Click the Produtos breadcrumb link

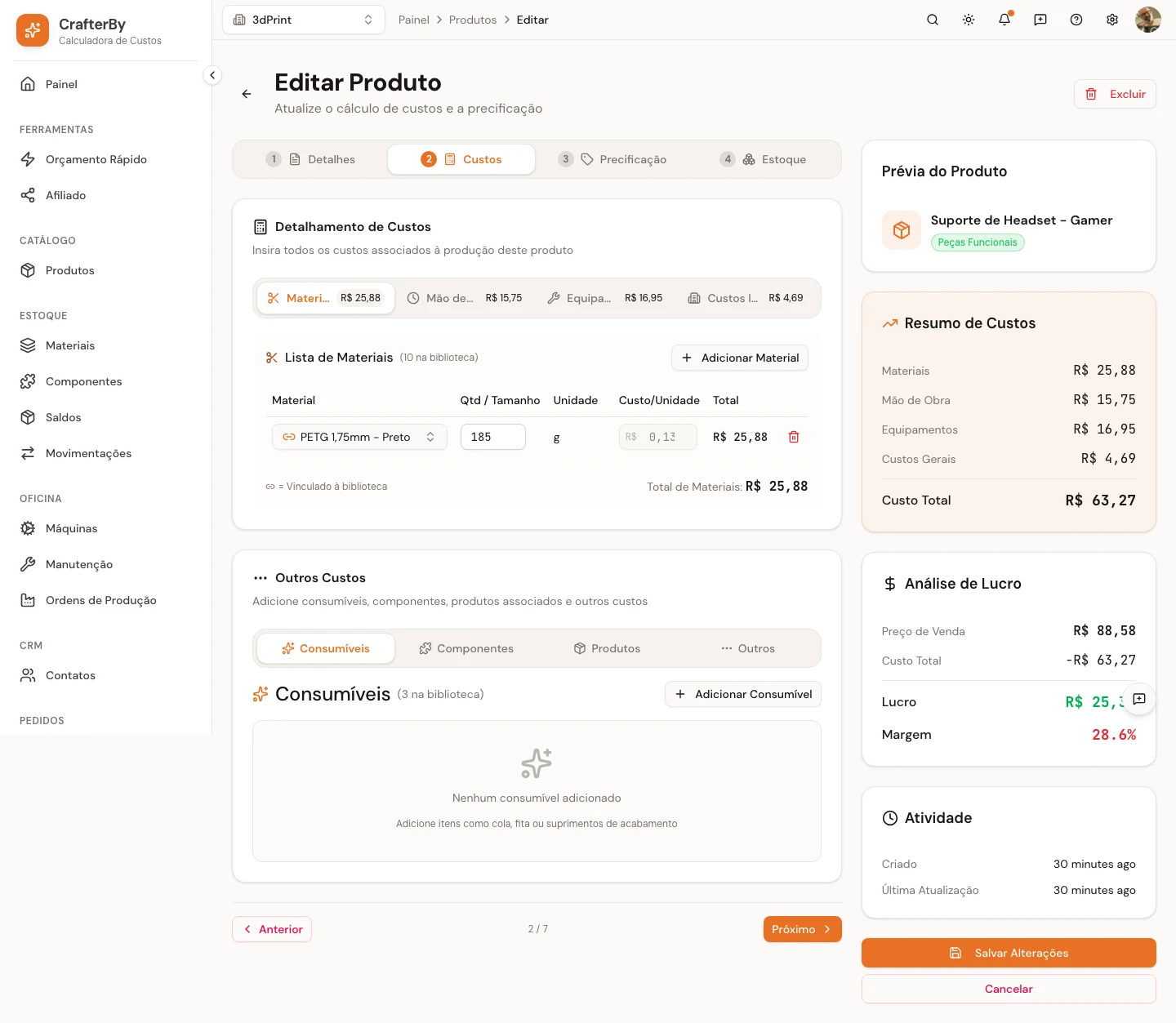click(x=473, y=20)
